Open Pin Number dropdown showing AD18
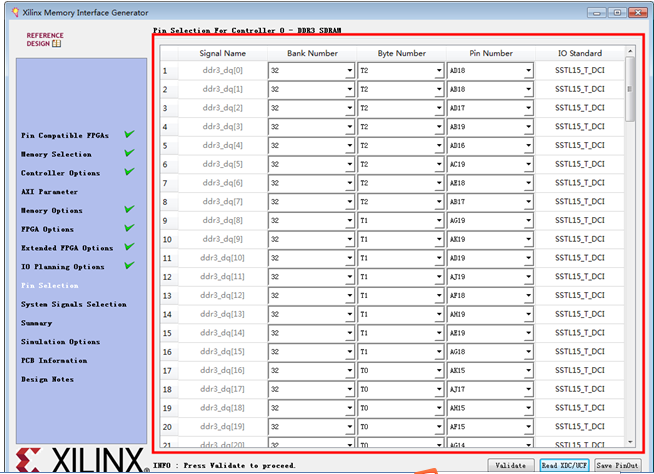This screenshot has width=654, height=474. click(x=490, y=71)
